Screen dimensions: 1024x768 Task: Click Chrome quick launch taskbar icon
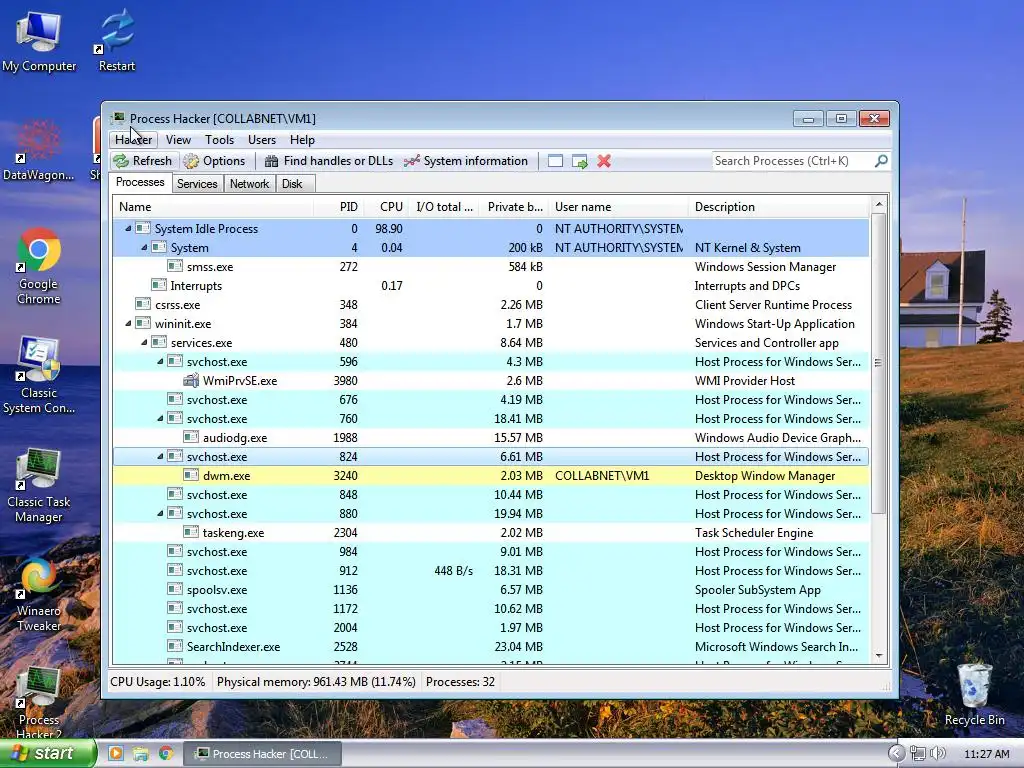coord(166,754)
